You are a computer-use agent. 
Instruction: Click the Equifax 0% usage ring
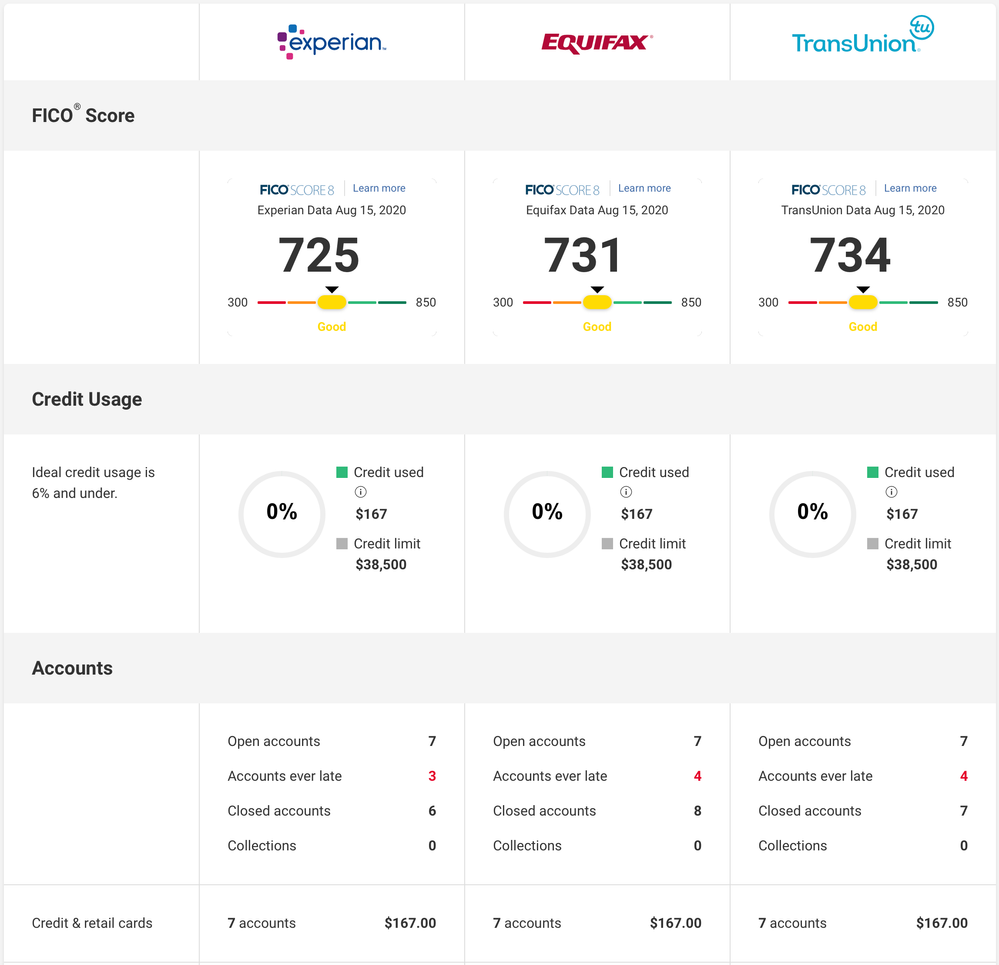point(547,515)
